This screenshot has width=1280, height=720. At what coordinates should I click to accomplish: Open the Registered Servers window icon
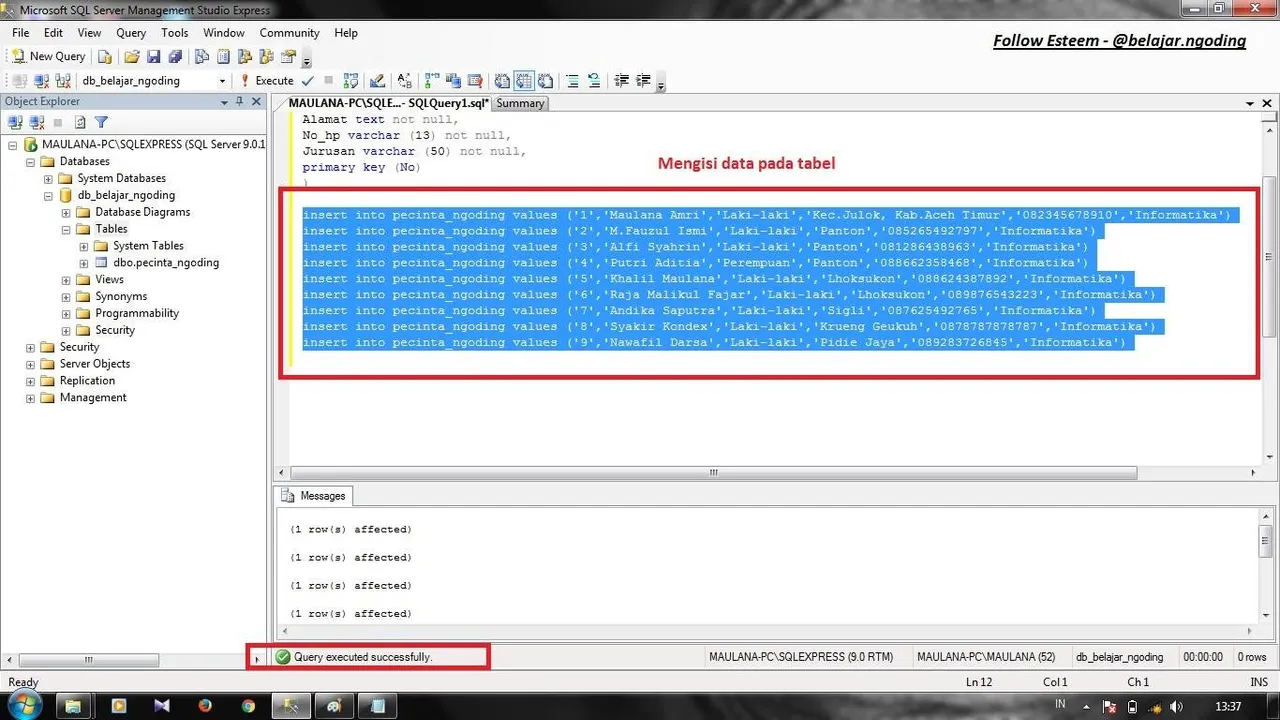pos(202,56)
